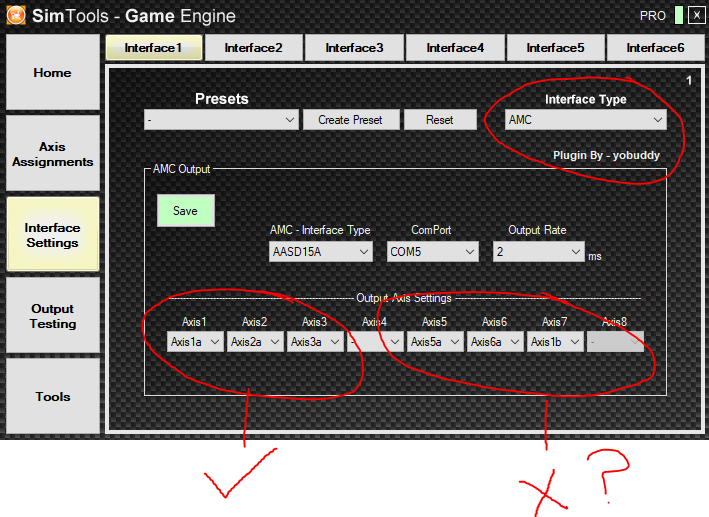Close the SimTools Game Engine window
The height and width of the screenshot is (517, 709).
pos(696,15)
